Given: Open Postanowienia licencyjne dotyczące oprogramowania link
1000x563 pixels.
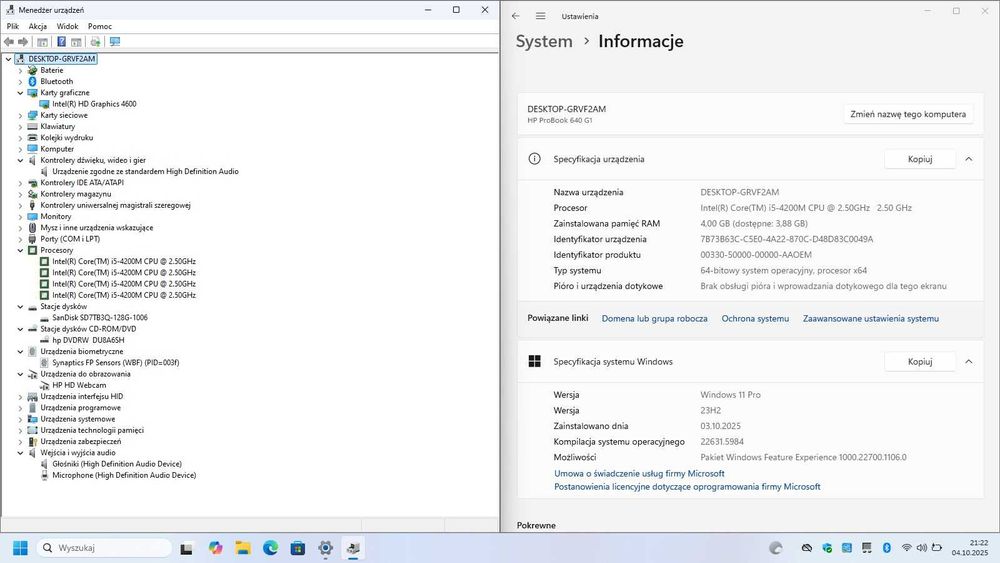Looking at the screenshot, I should pos(687,486).
